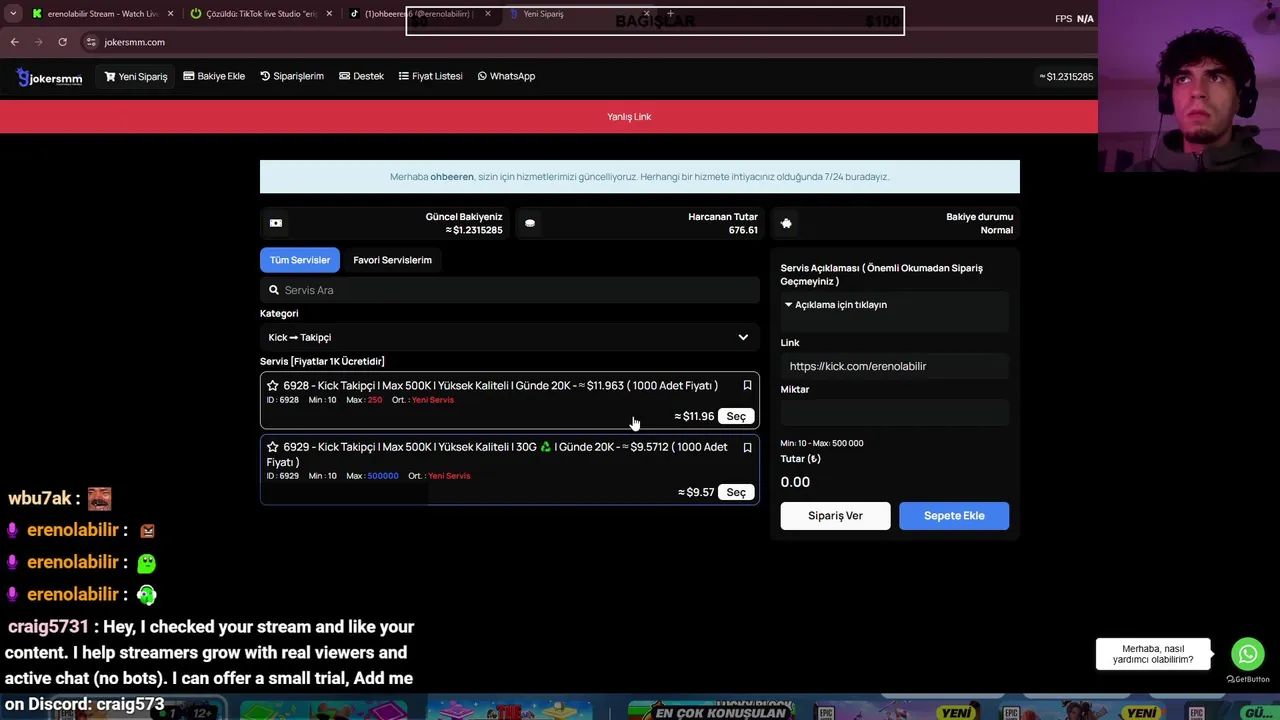Bookmark service 6929

(x=747, y=447)
